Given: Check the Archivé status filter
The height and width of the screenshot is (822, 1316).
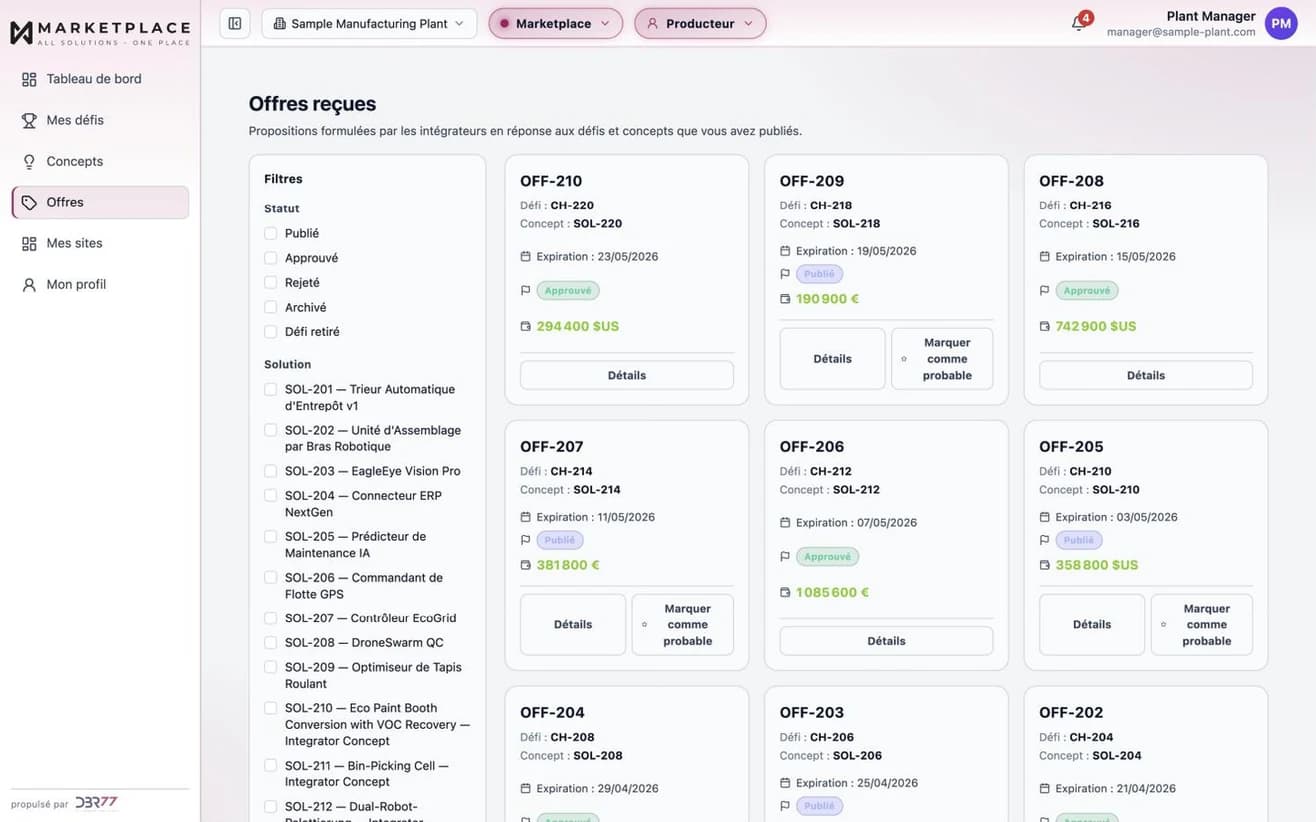Looking at the screenshot, I should click(270, 307).
